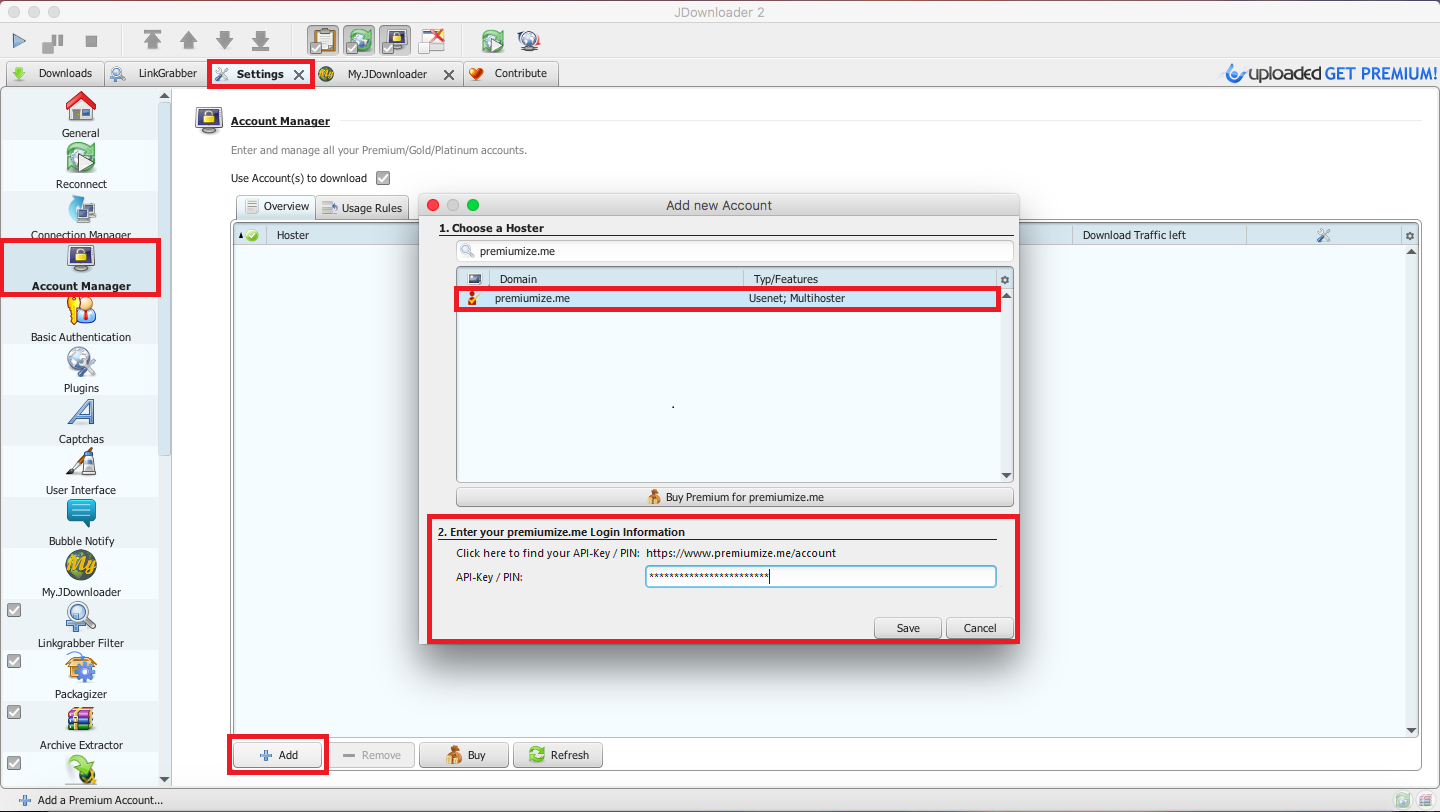This screenshot has width=1440, height=812.
Task: Toggle clipboard observer toolbar icon
Action: coord(322,41)
